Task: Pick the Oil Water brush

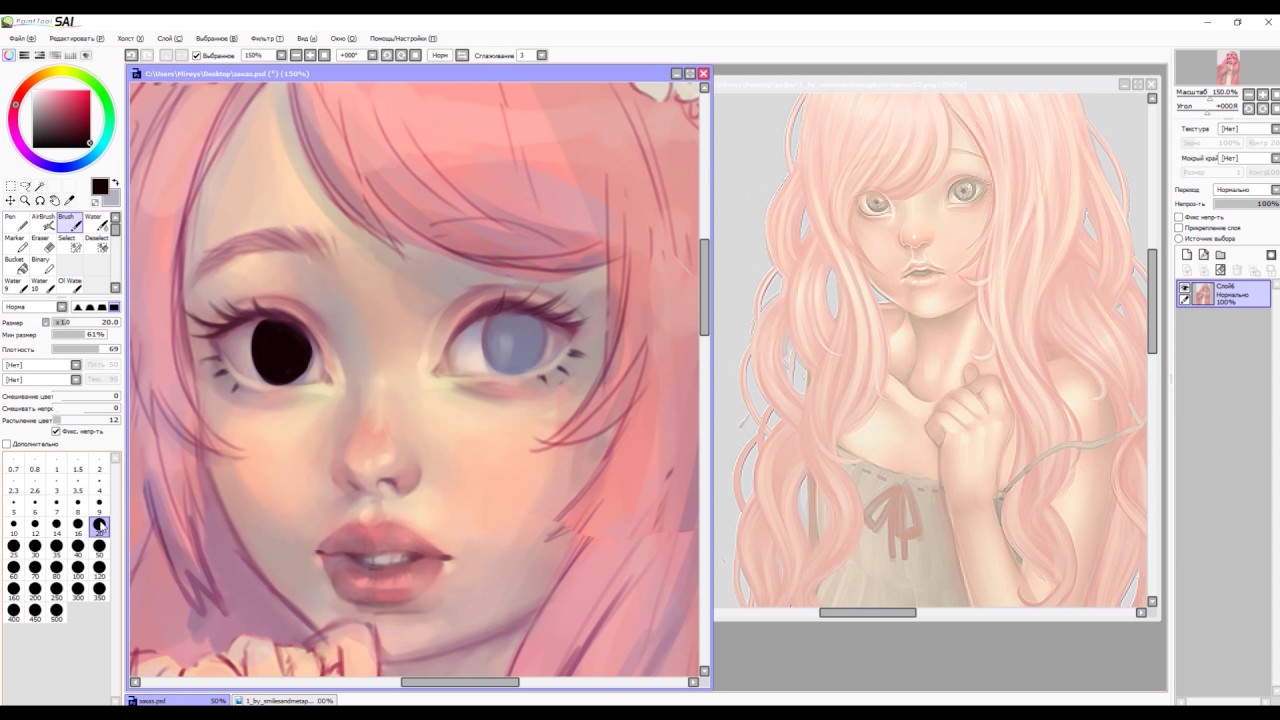Action: pos(69,286)
